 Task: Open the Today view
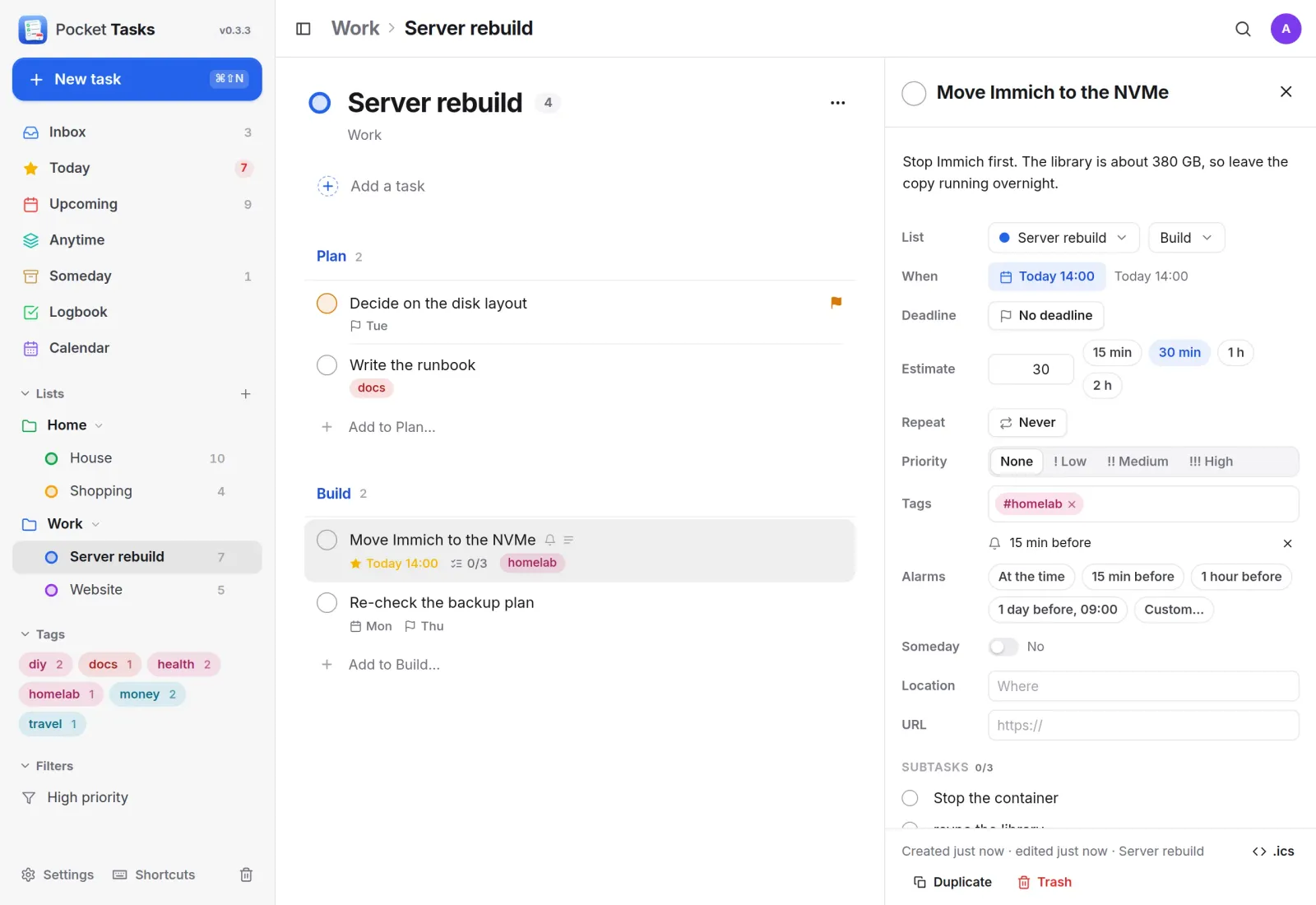click(137, 168)
